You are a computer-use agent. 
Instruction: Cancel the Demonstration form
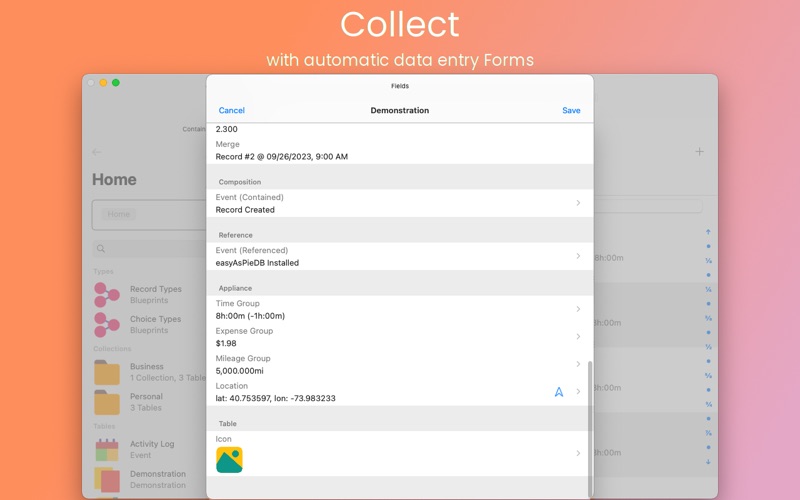pyautogui.click(x=231, y=110)
